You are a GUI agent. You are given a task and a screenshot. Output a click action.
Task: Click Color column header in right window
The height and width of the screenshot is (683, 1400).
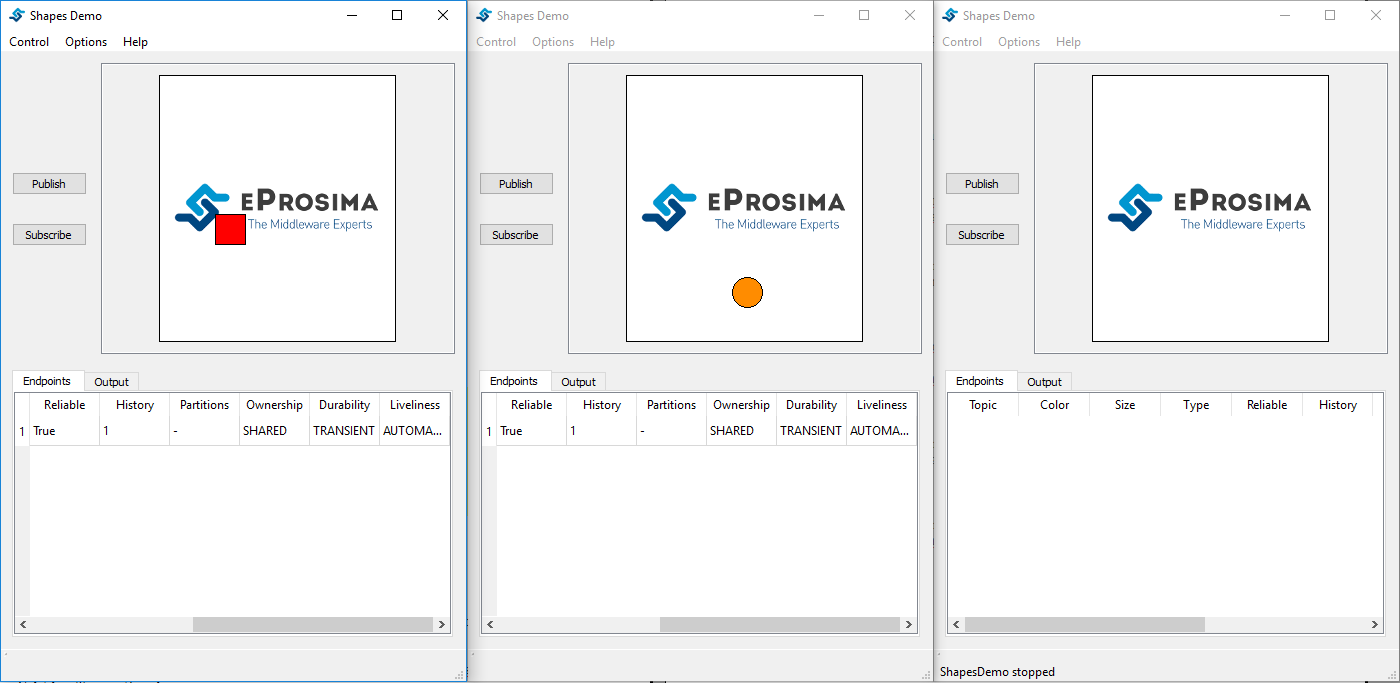[x=1055, y=405]
